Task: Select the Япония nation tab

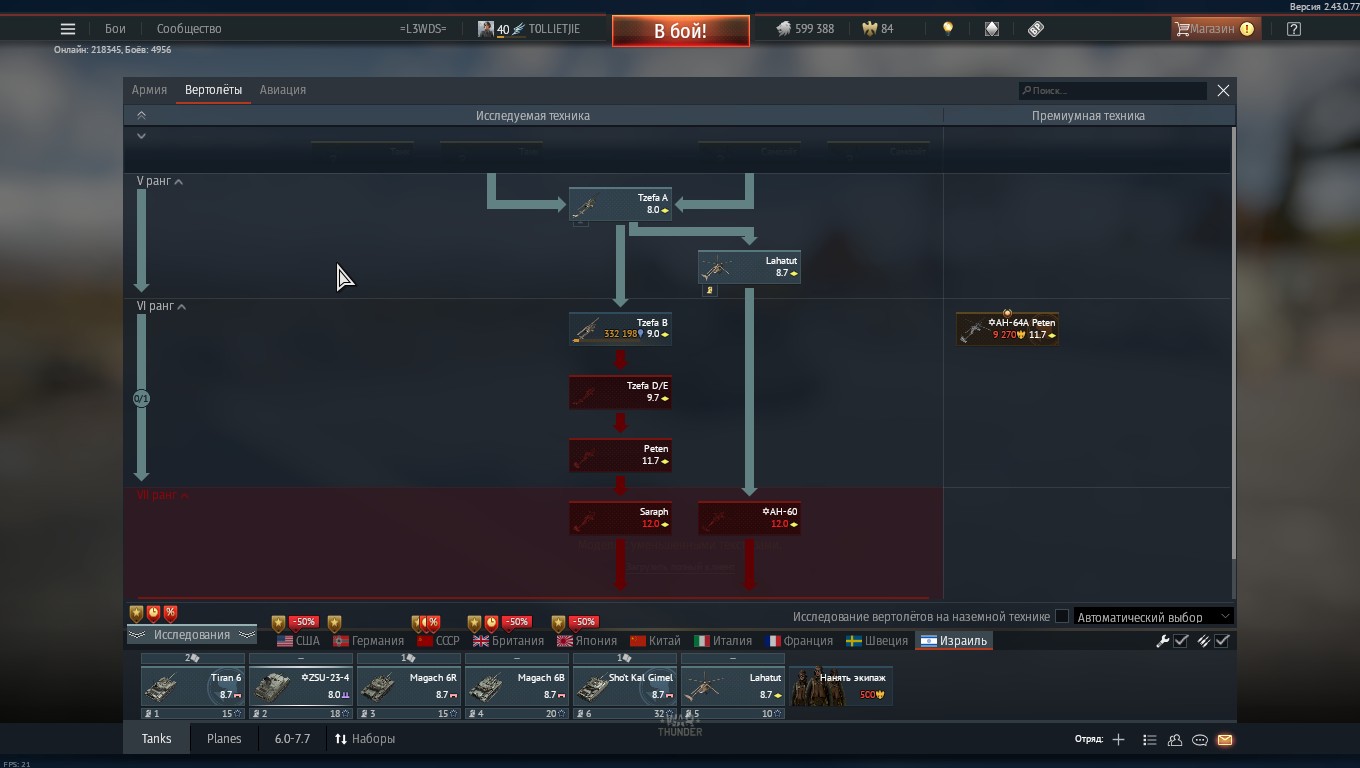Action: click(x=587, y=641)
